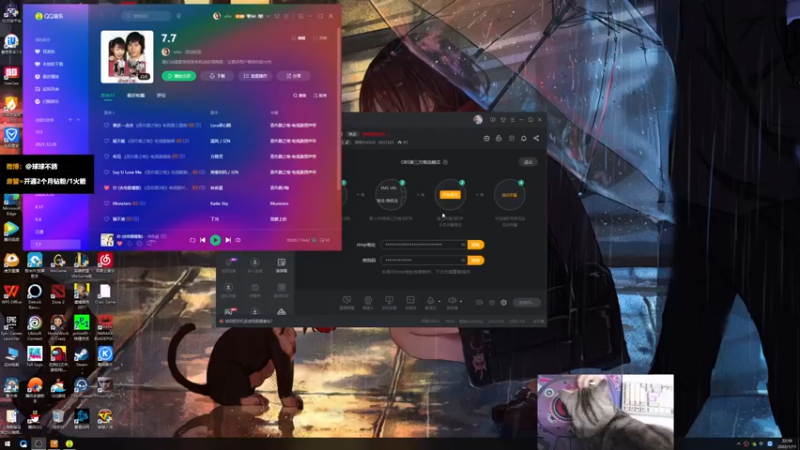Focus the QQ Music search field

click(x=146, y=16)
